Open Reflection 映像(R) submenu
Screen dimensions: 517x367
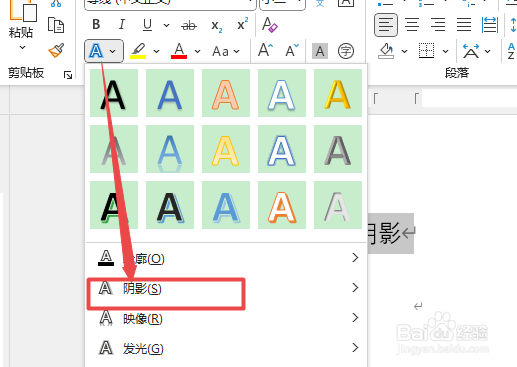pos(226,318)
